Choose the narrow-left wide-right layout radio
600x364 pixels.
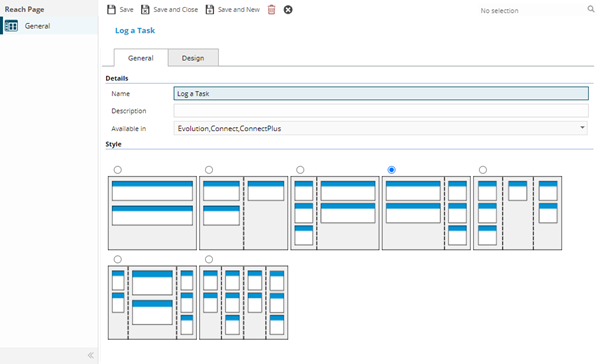click(300, 170)
